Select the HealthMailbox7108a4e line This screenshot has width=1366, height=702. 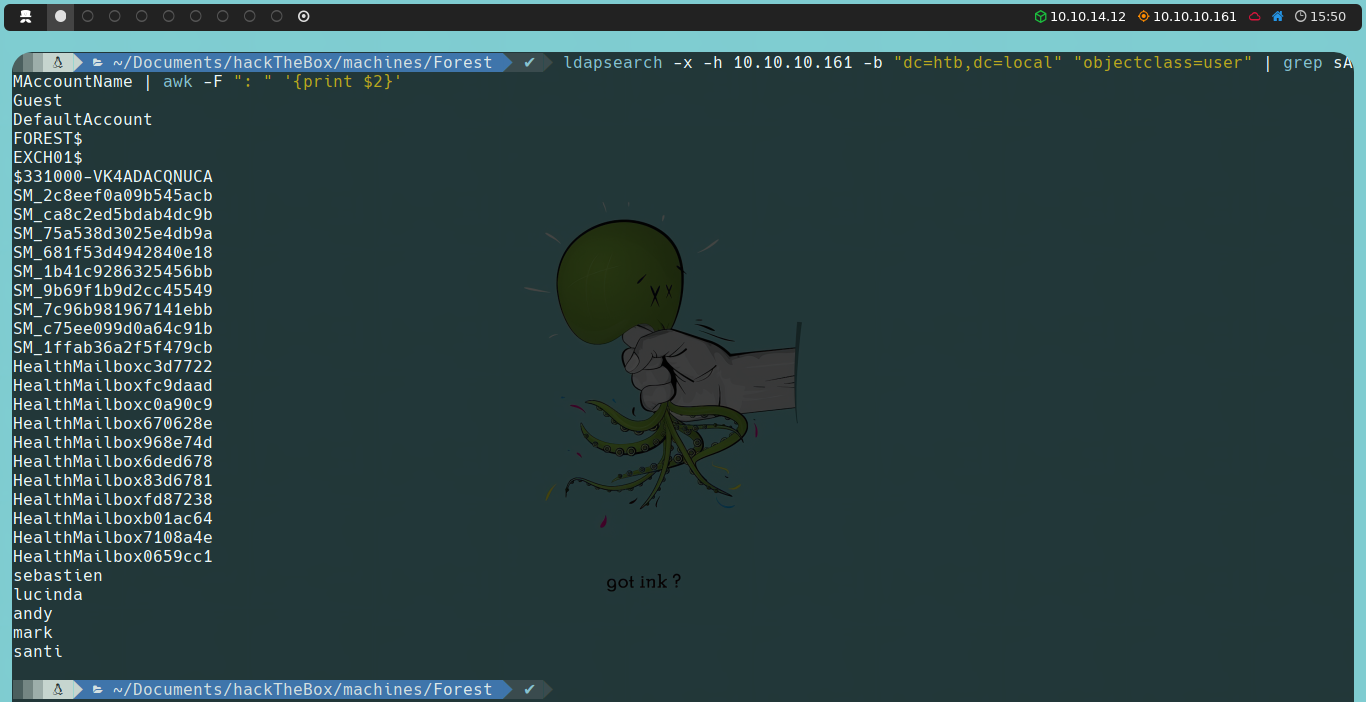(113, 537)
